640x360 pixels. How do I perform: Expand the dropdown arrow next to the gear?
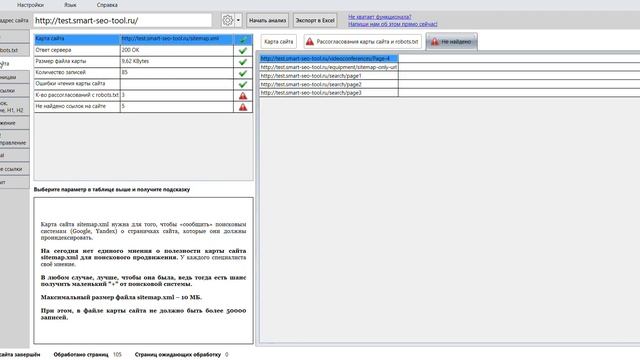pos(238,20)
